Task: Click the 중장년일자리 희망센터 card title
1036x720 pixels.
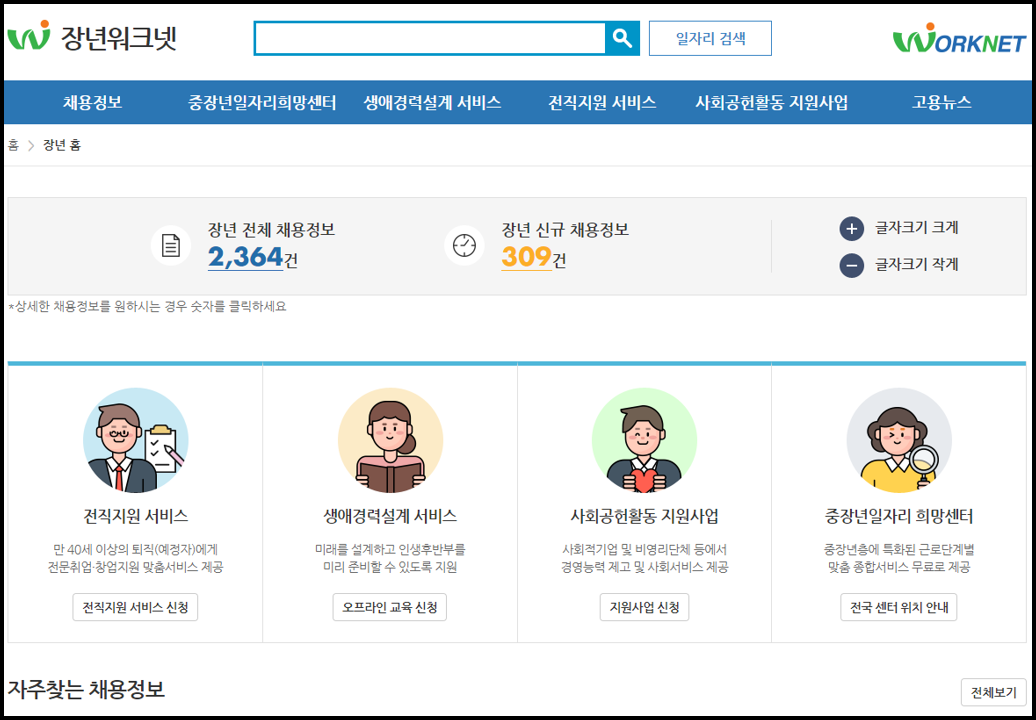Action: 899,516
